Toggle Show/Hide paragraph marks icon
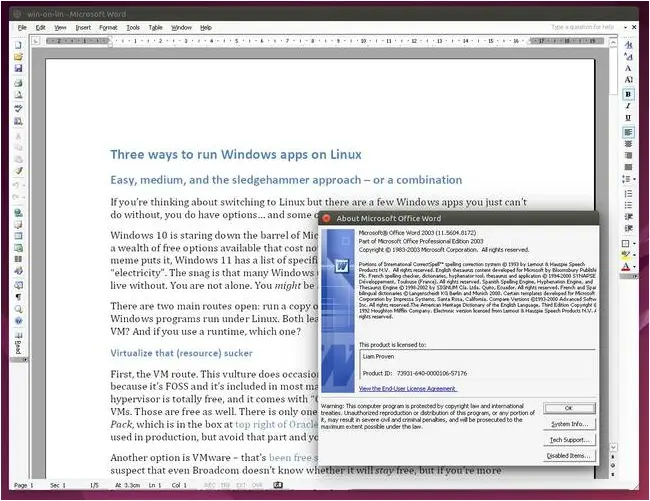The image size is (650, 501). 18,297
